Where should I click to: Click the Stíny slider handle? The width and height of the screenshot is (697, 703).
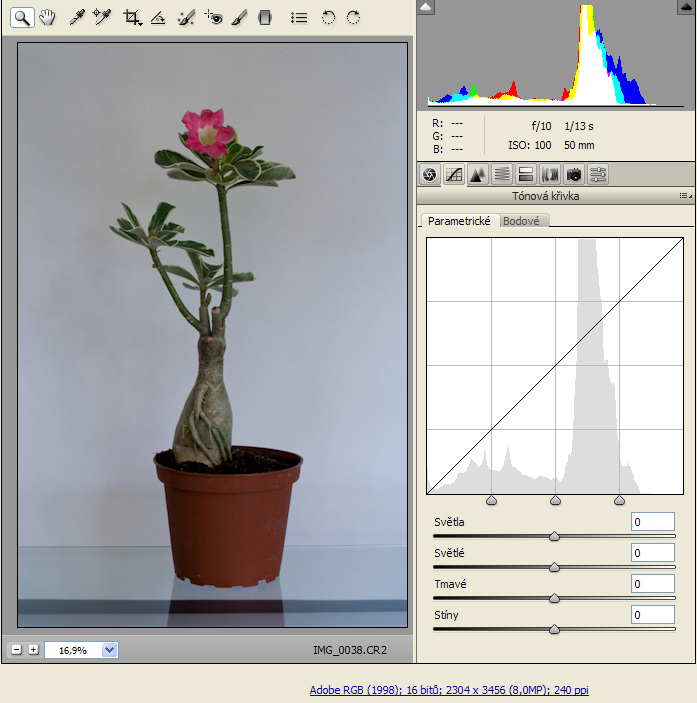[554, 629]
